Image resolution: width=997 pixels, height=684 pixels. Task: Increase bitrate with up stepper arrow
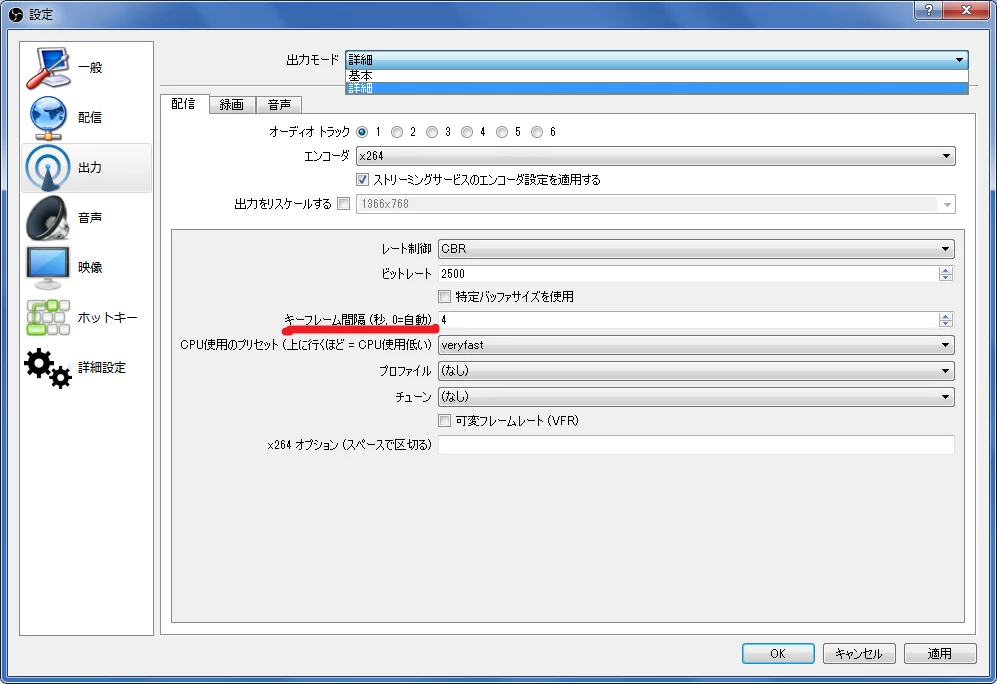945,270
